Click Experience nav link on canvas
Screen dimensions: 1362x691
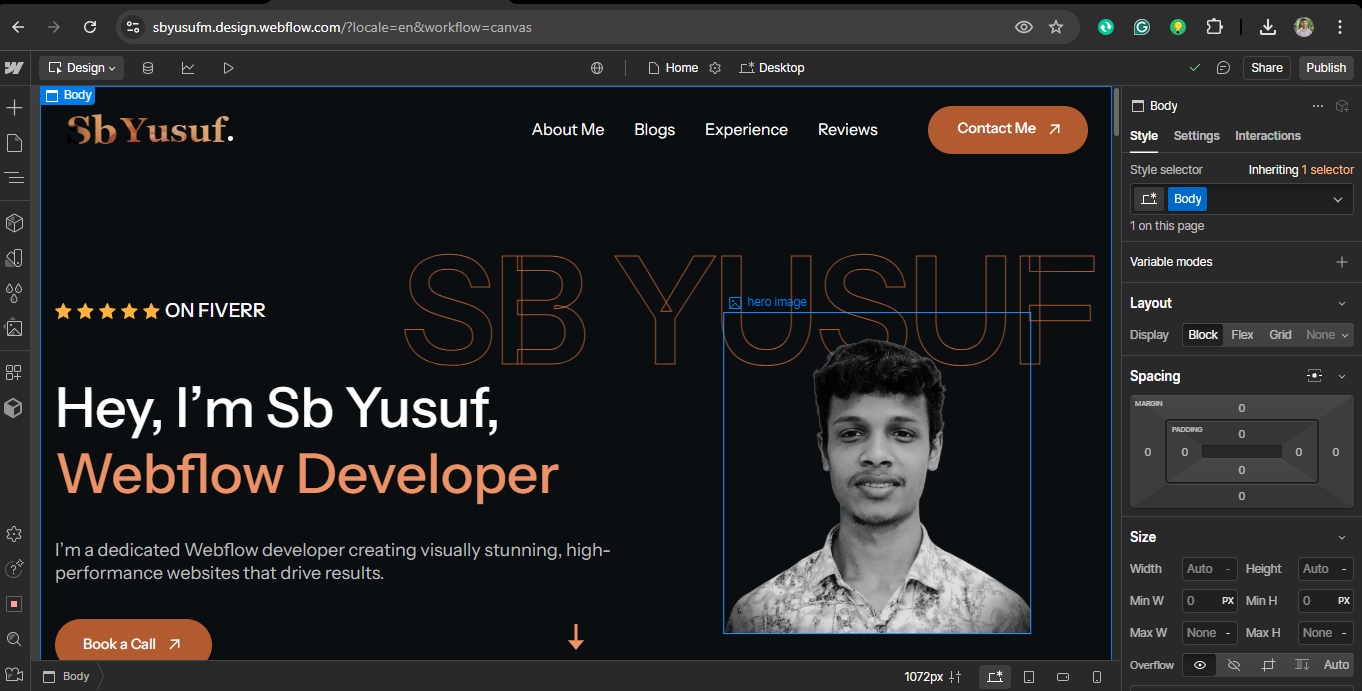coord(746,130)
